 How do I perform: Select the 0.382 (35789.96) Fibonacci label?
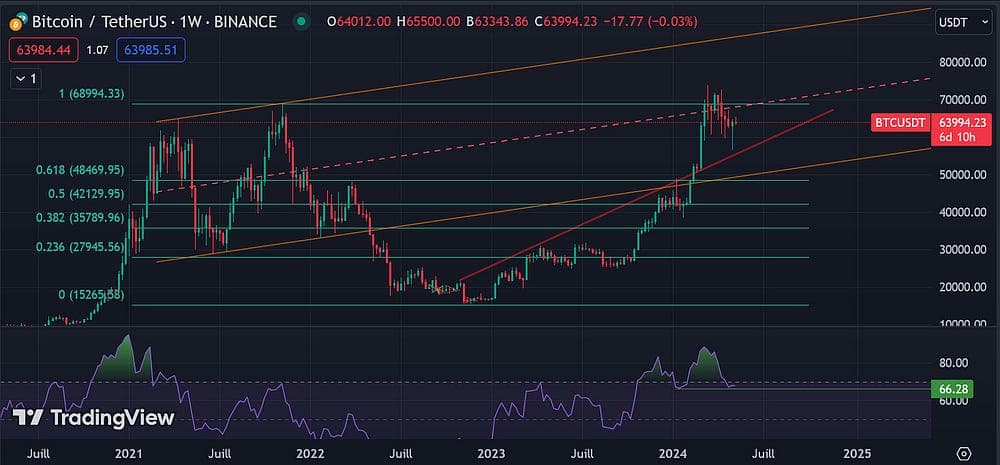point(80,218)
